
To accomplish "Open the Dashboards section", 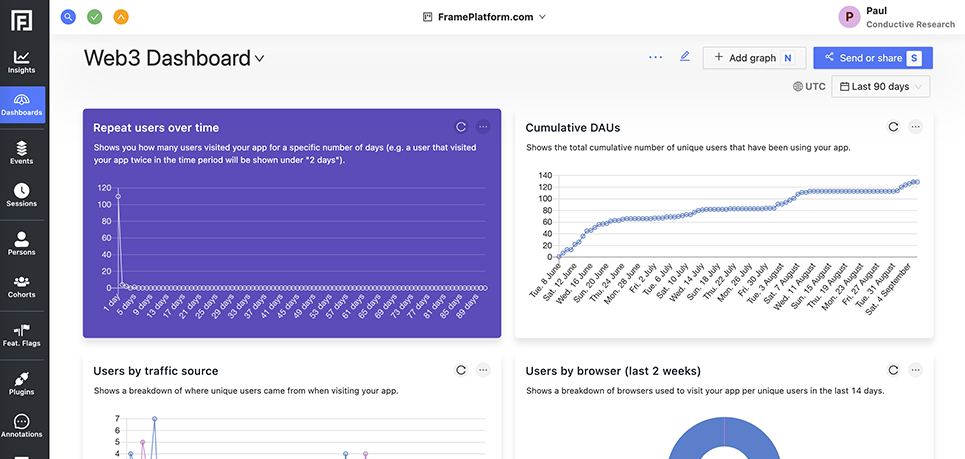I will coord(22,105).
